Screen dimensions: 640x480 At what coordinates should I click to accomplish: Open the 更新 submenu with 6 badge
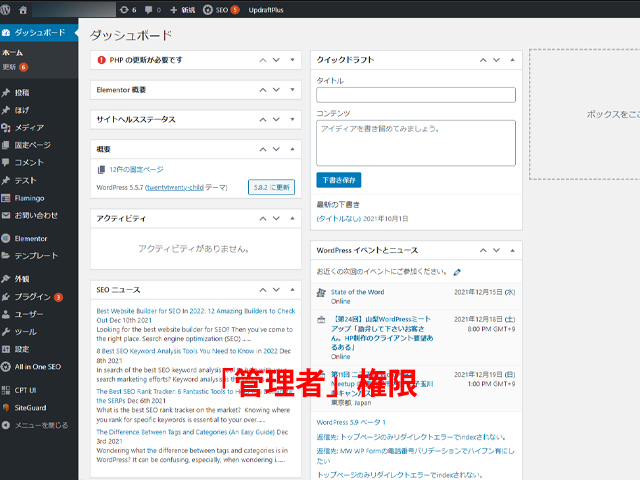[15, 67]
